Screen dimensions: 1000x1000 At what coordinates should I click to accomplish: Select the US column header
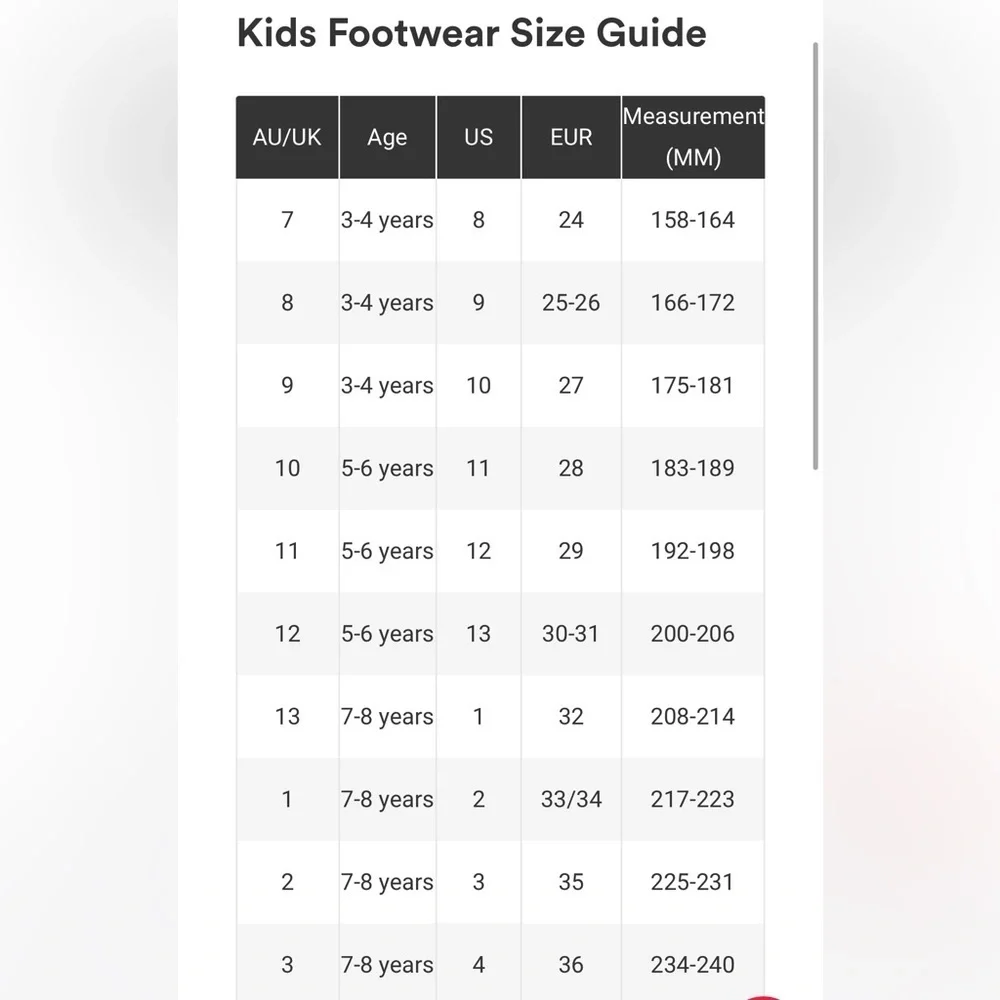[478, 137]
